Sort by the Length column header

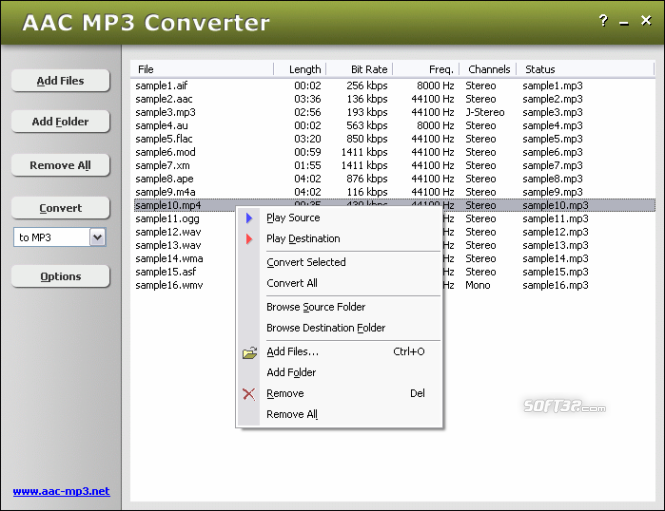299,69
